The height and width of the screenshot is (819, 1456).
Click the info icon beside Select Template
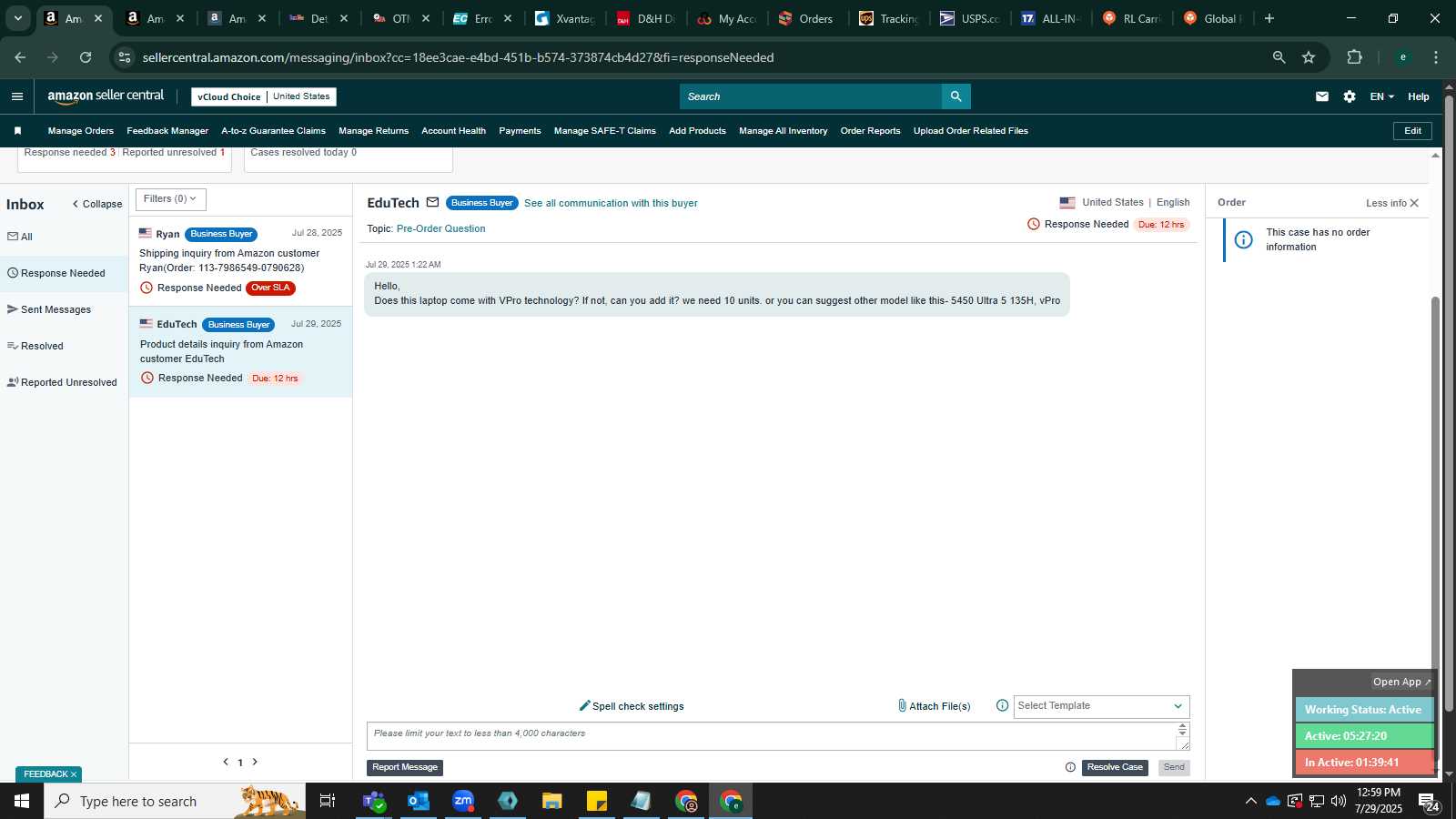tap(1002, 705)
